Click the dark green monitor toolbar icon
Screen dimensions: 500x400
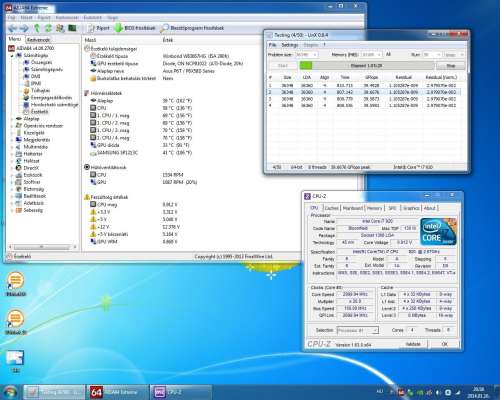[x=72, y=28]
